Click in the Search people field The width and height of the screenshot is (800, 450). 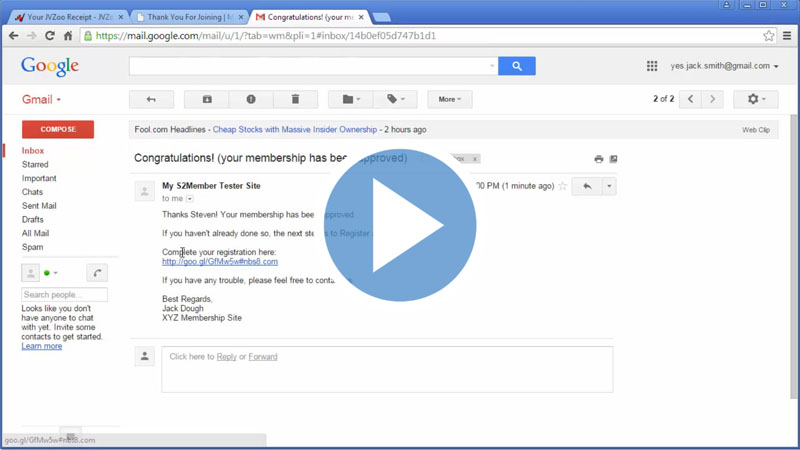pos(65,295)
